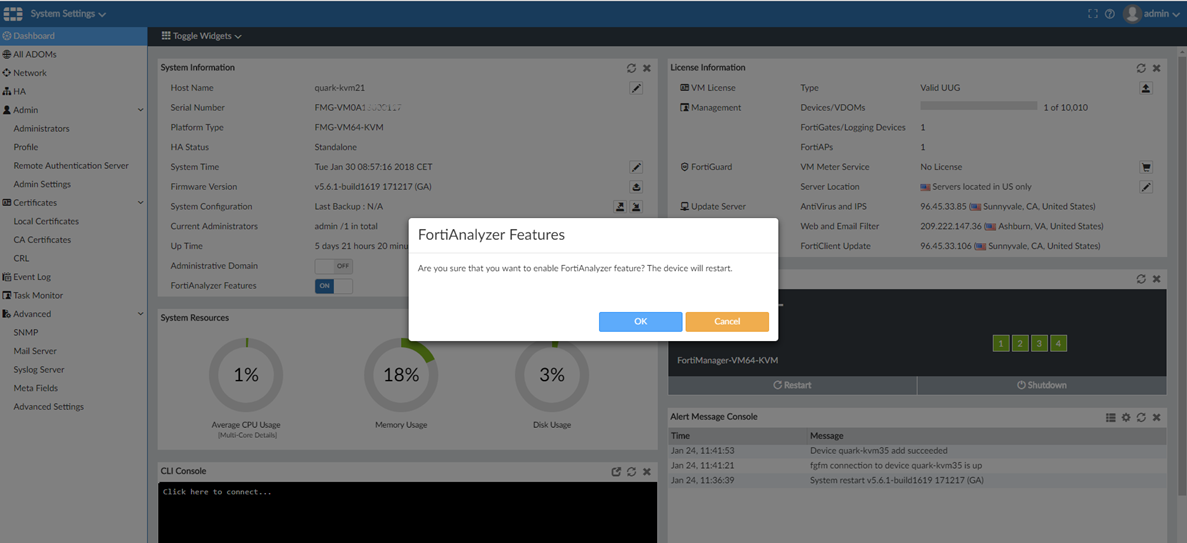Click the upload icon for VM License
The width and height of the screenshot is (1187, 543).
[1146, 88]
